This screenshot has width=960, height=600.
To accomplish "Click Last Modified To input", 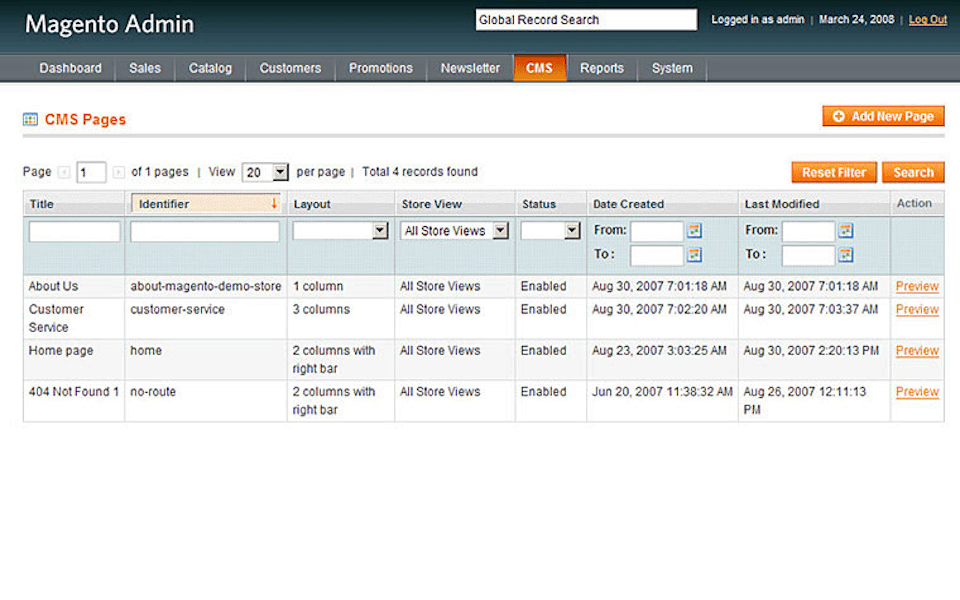I will tap(808, 255).
